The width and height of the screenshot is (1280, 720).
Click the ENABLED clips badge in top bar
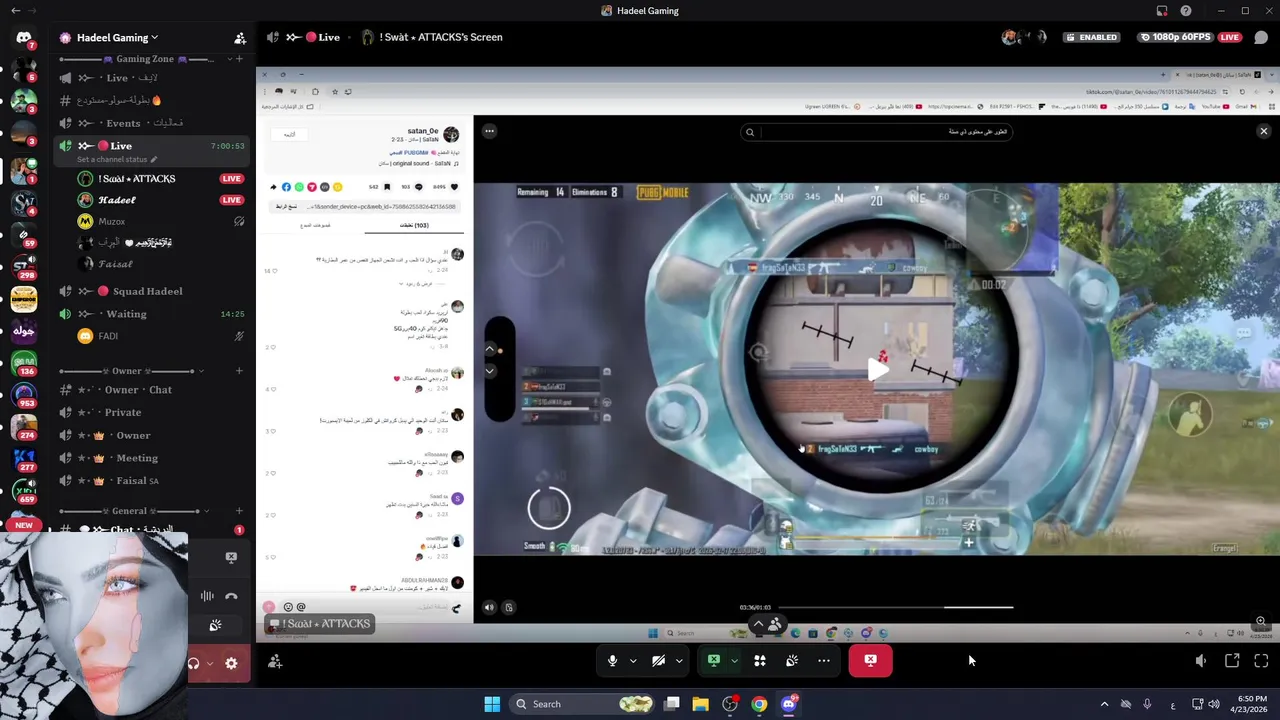[x=1092, y=37]
